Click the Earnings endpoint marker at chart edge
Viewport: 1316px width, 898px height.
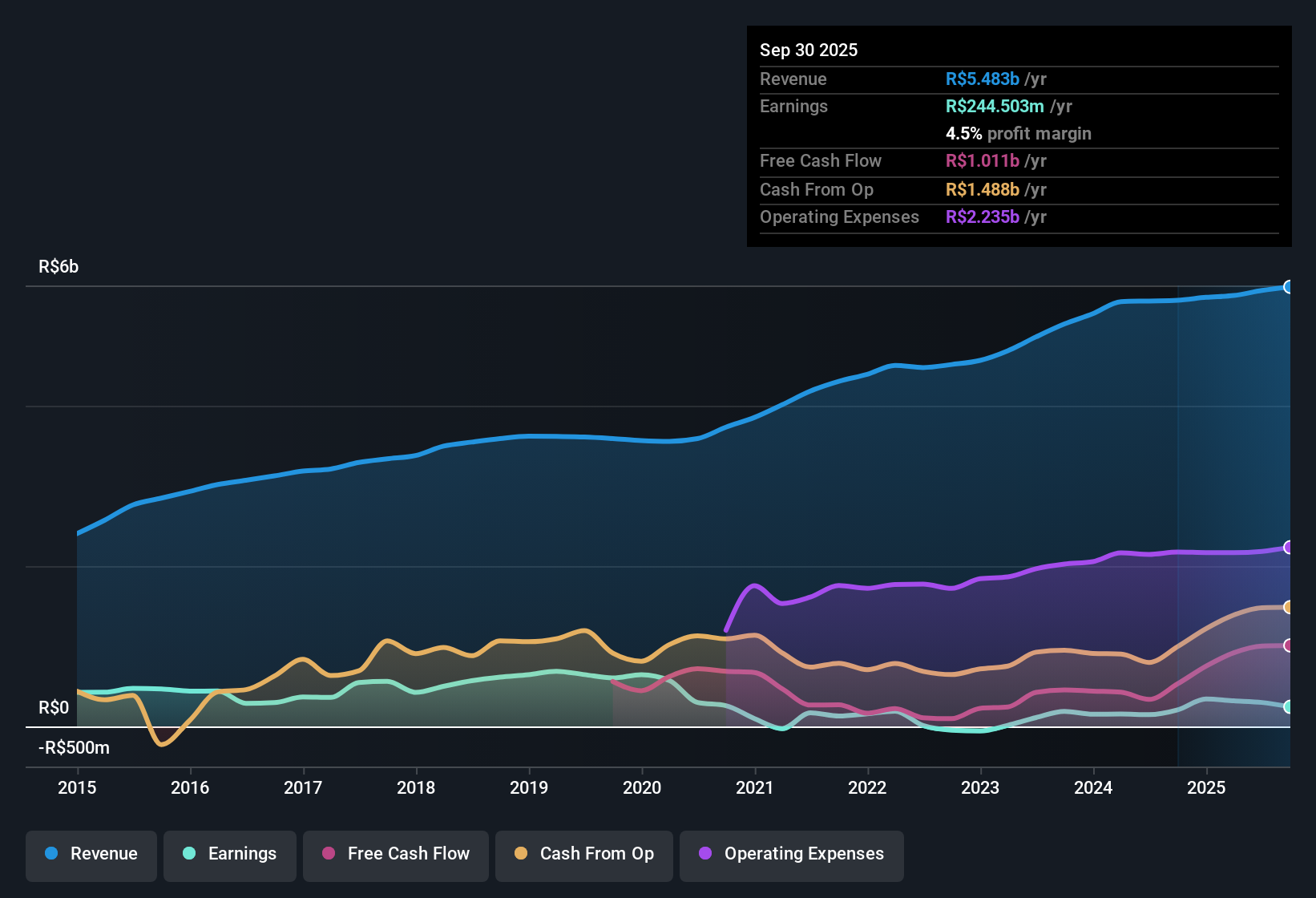(x=1289, y=707)
